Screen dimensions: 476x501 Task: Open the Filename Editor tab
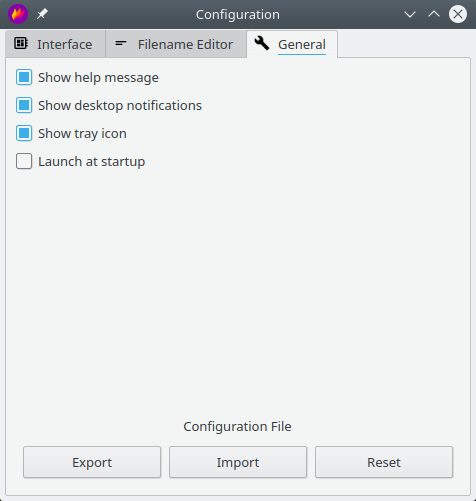point(176,44)
